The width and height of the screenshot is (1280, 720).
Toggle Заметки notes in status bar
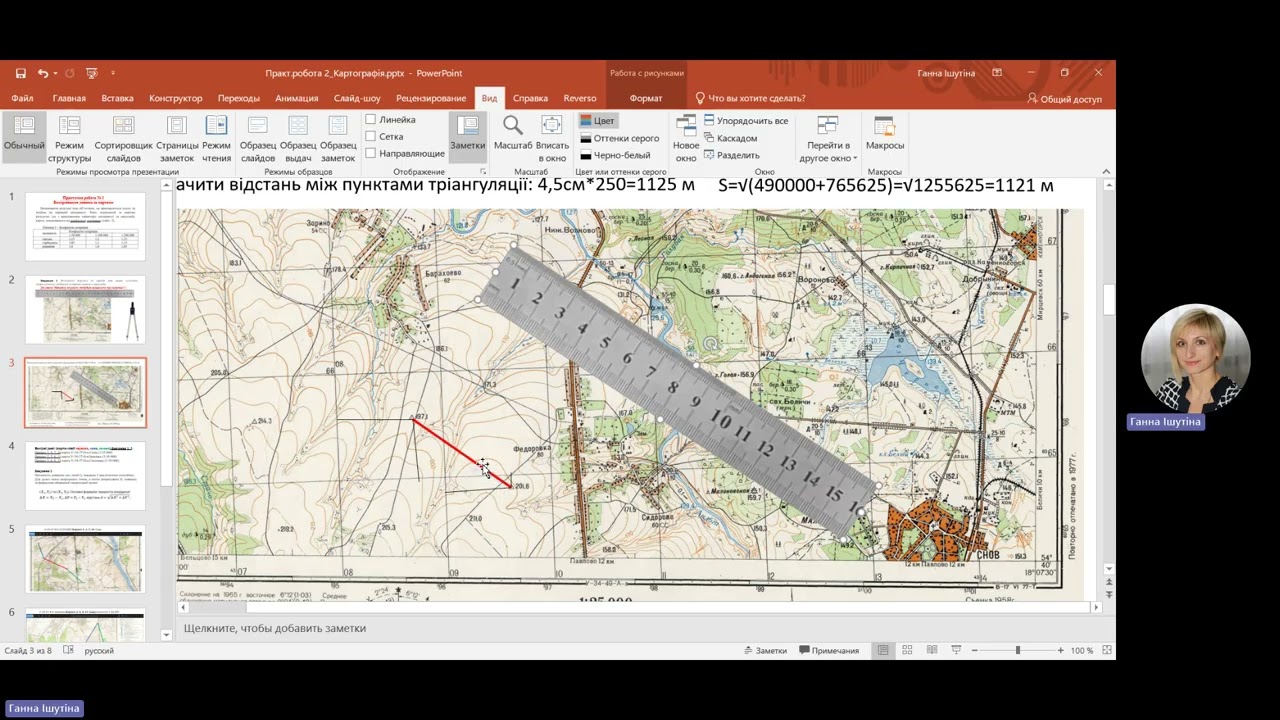765,650
